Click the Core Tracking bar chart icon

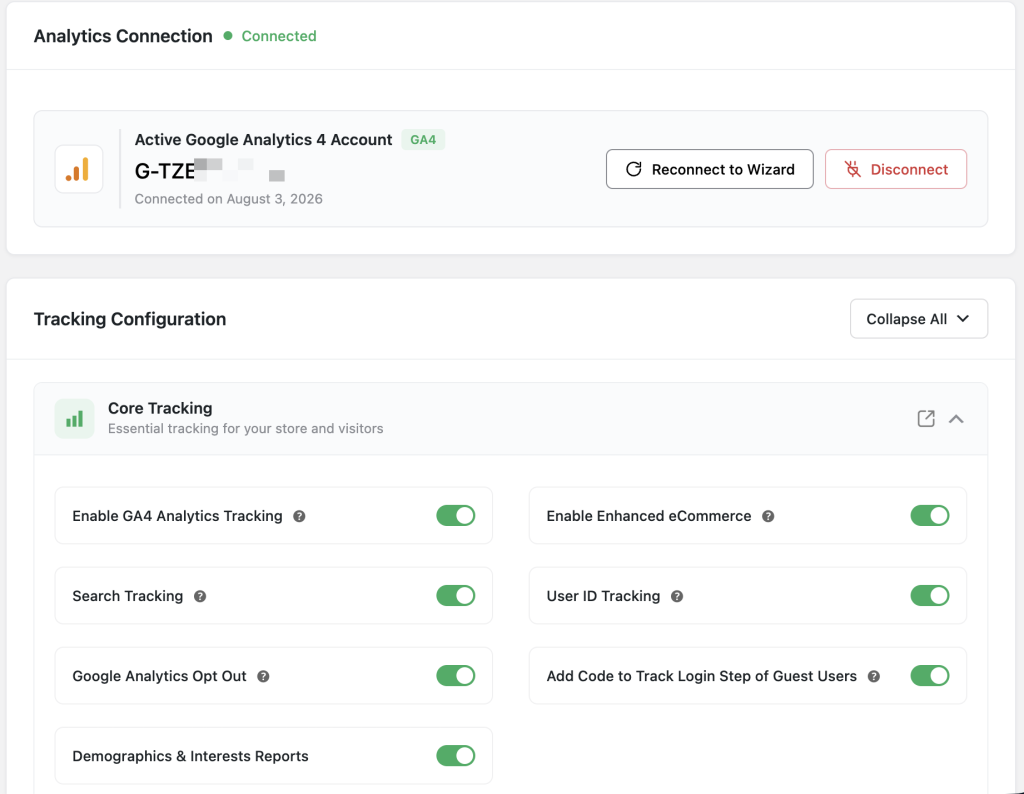pyautogui.click(x=74, y=419)
